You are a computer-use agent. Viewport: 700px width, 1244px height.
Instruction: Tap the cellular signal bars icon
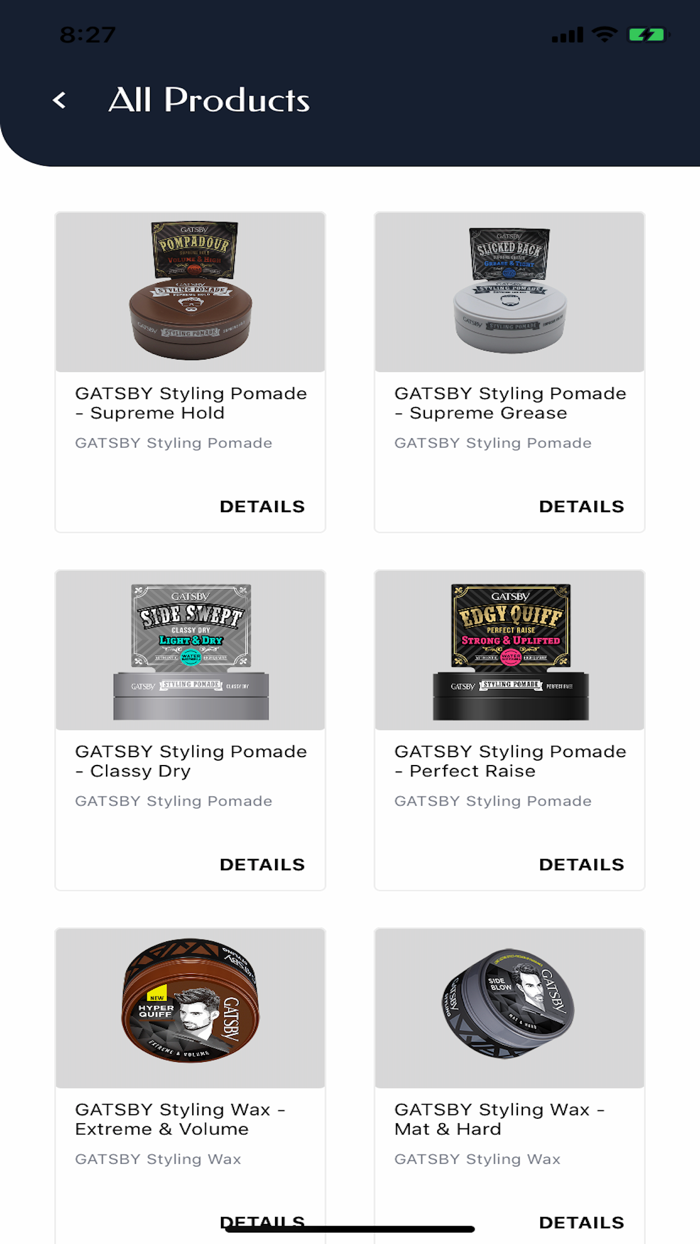pyautogui.click(x=567, y=35)
